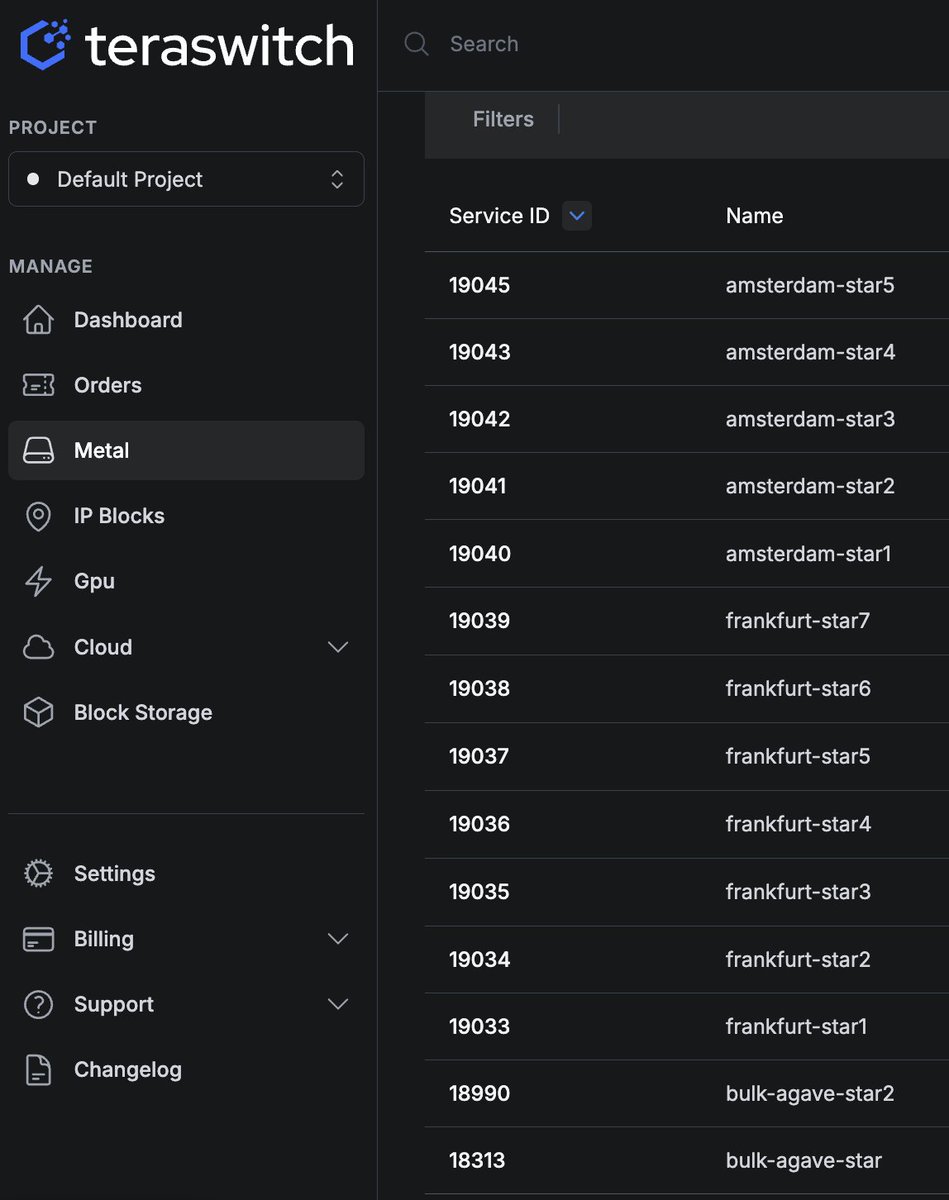Toggle Service ID sort arrow
Viewport: 949px width, 1200px height.
click(x=577, y=216)
